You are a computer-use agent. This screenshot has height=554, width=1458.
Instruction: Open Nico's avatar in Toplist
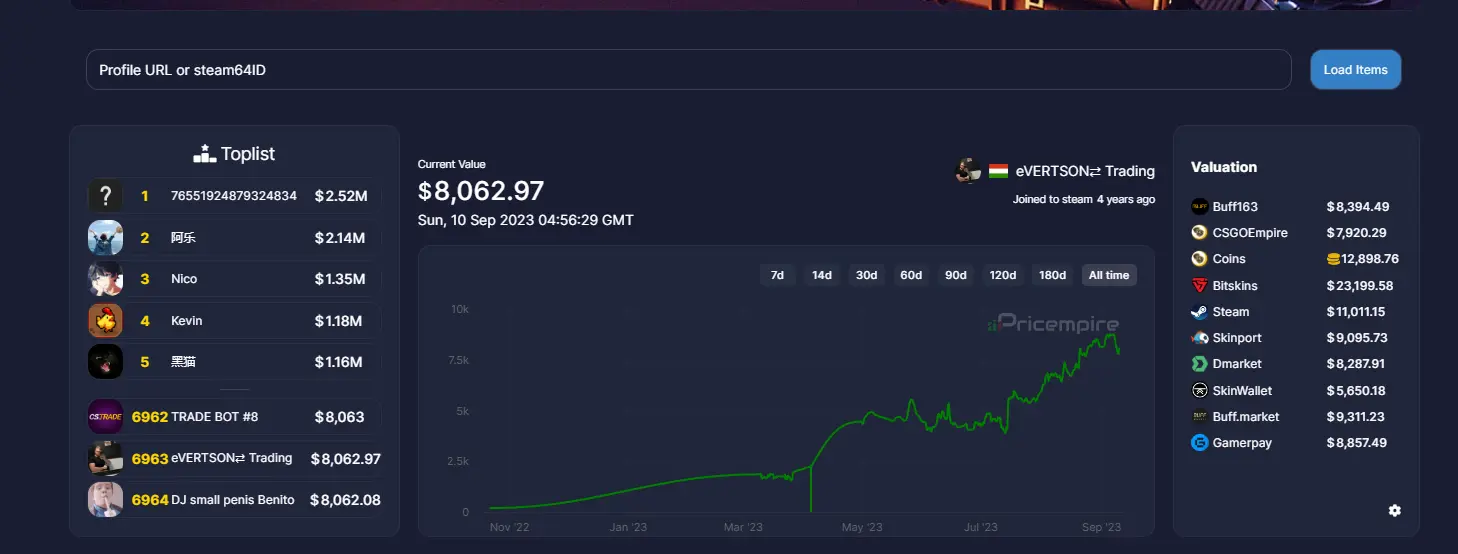[x=105, y=279]
